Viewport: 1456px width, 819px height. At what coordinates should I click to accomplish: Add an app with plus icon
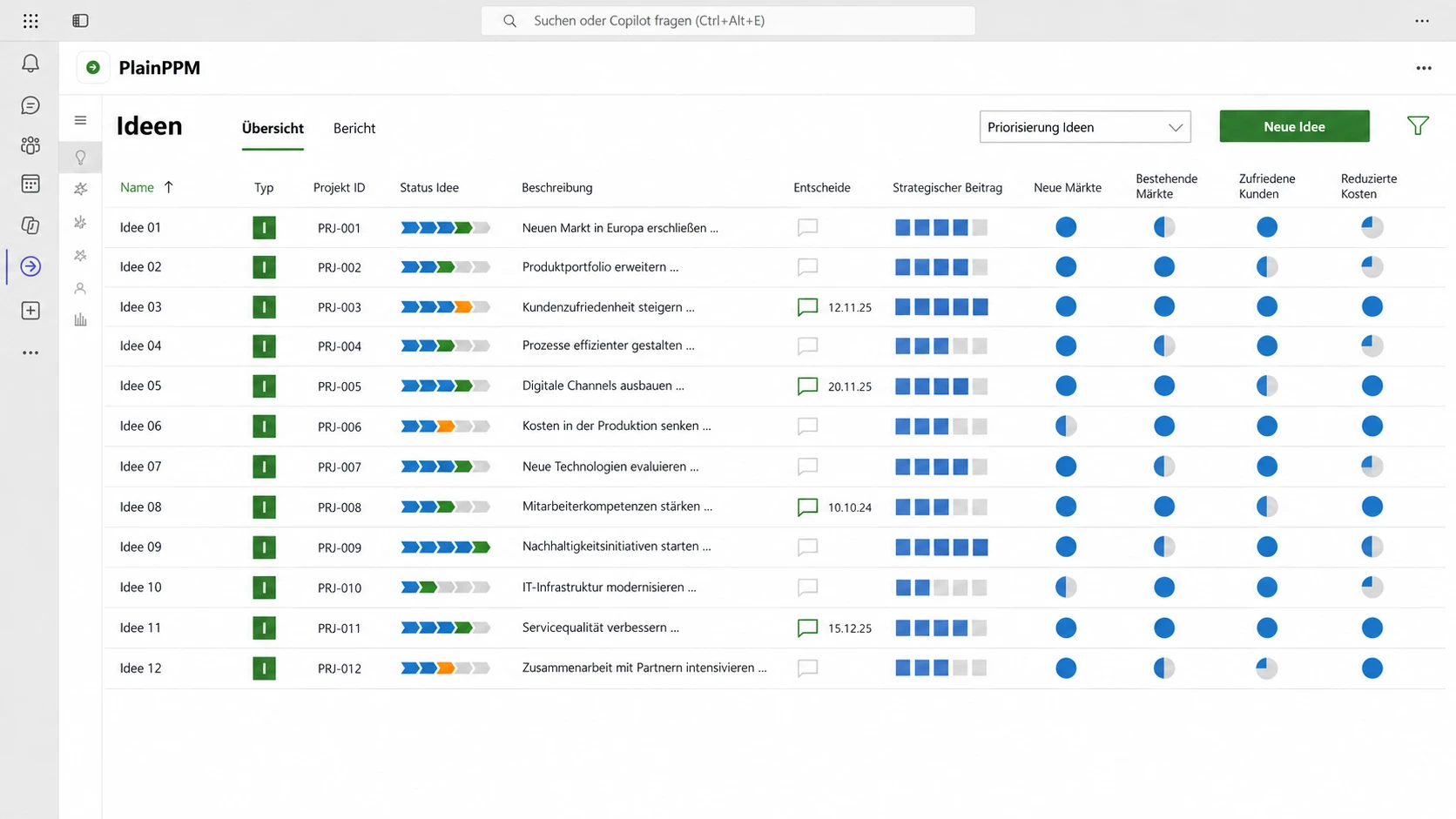[30, 311]
